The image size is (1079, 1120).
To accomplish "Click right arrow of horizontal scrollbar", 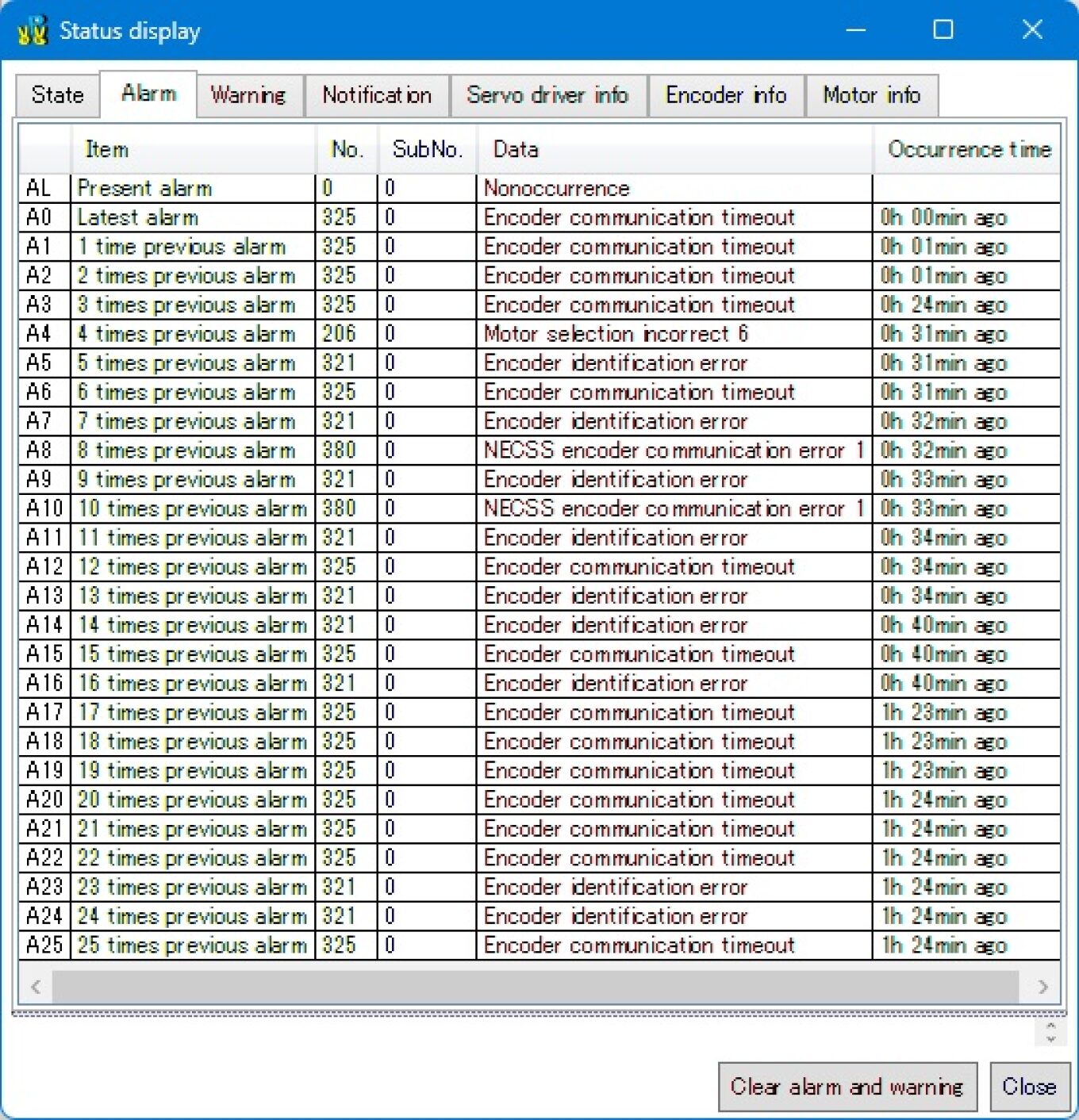I will coord(1043,987).
